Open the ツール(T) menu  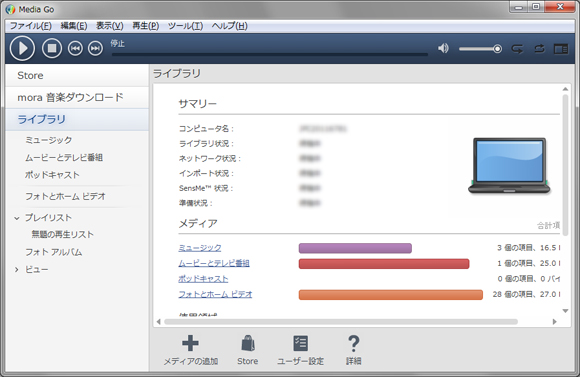185,26
